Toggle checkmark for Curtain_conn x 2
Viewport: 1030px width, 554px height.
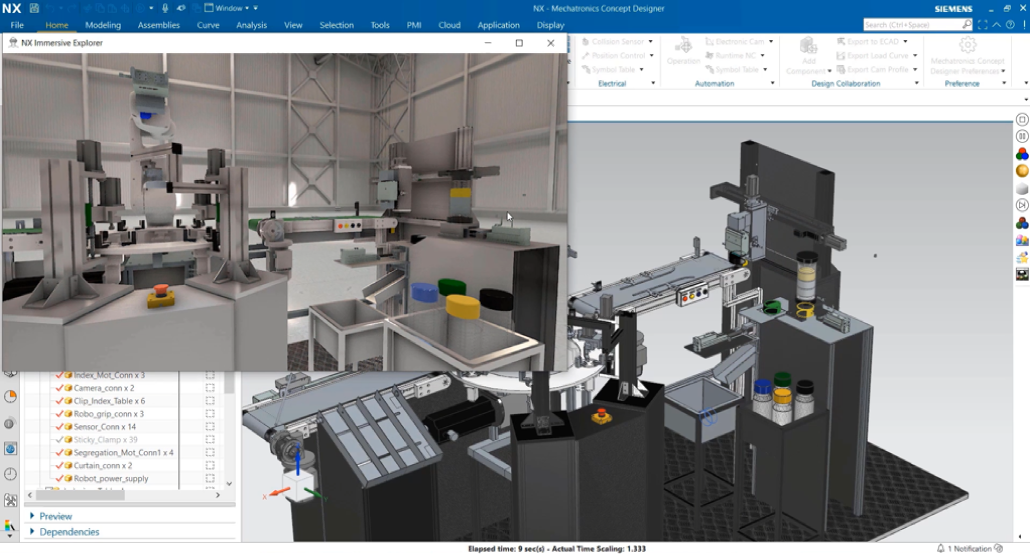tap(59, 465)
